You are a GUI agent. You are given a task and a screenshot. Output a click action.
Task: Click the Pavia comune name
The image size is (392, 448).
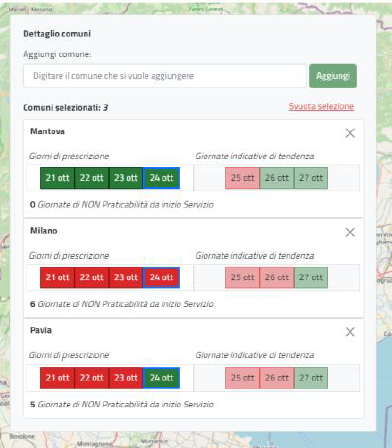click(x=41, y=330)
